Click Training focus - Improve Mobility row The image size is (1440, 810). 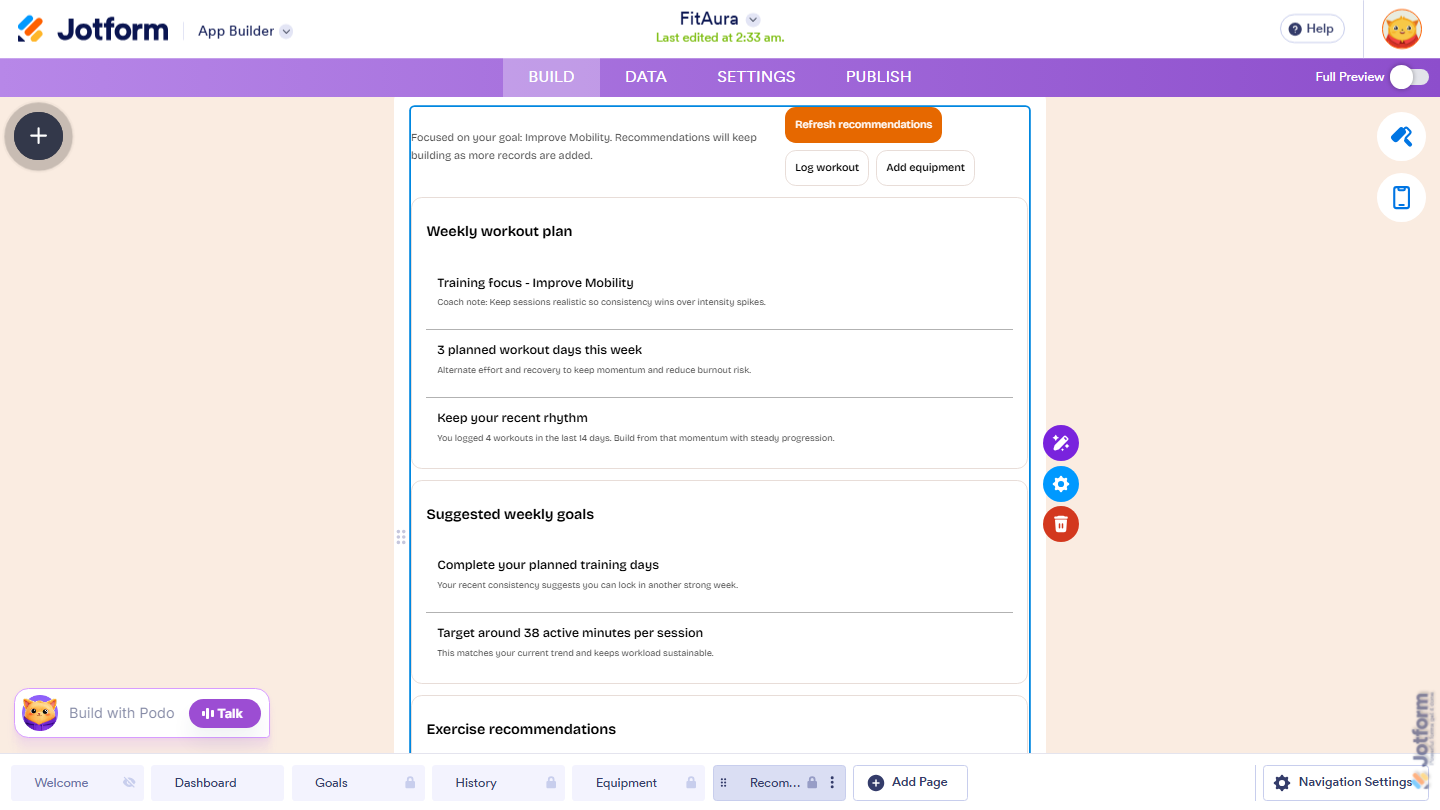[719, 291]
